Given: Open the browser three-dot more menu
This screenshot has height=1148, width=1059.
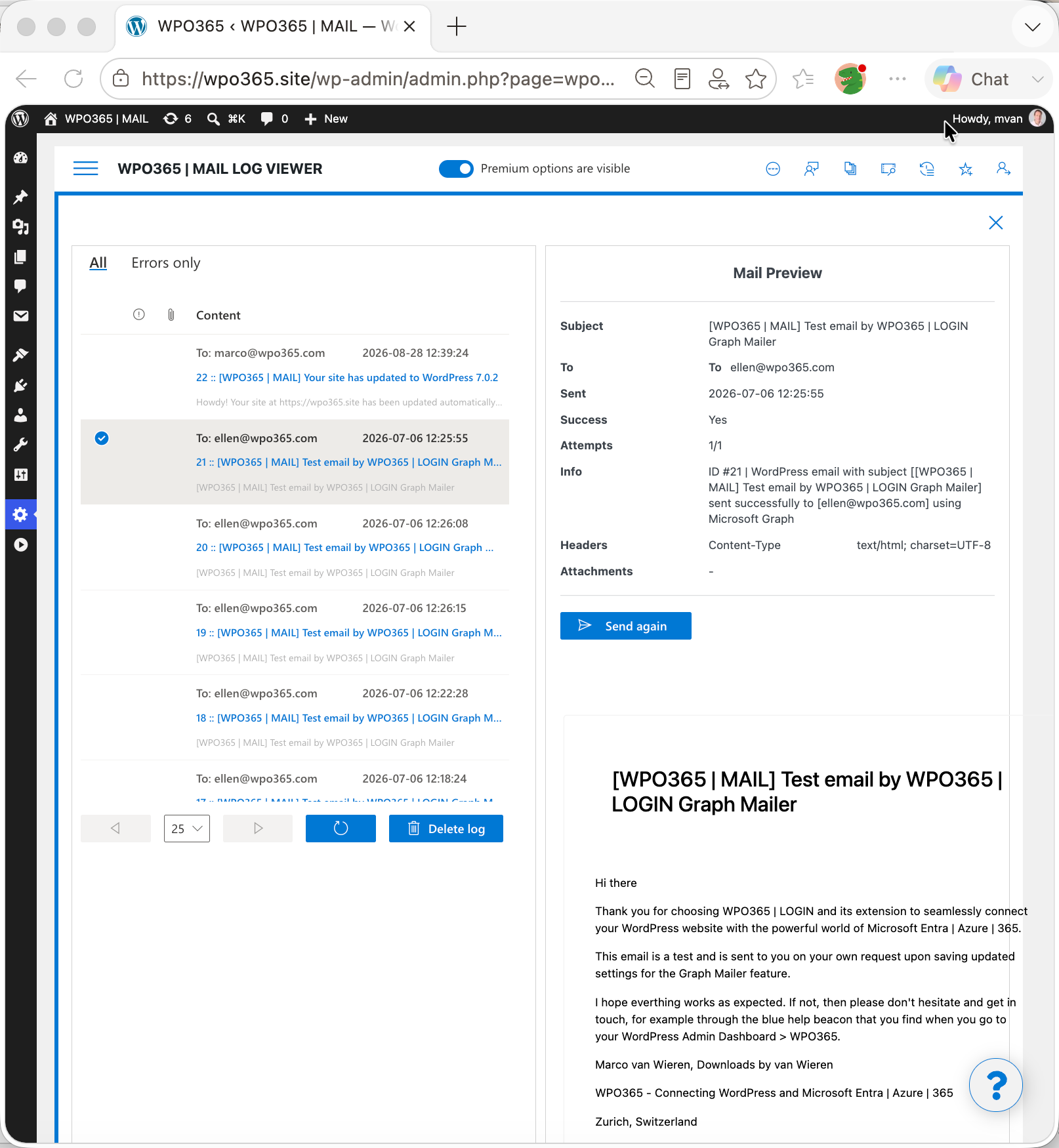Looking at the screenshot, I should tap(897, 79).
